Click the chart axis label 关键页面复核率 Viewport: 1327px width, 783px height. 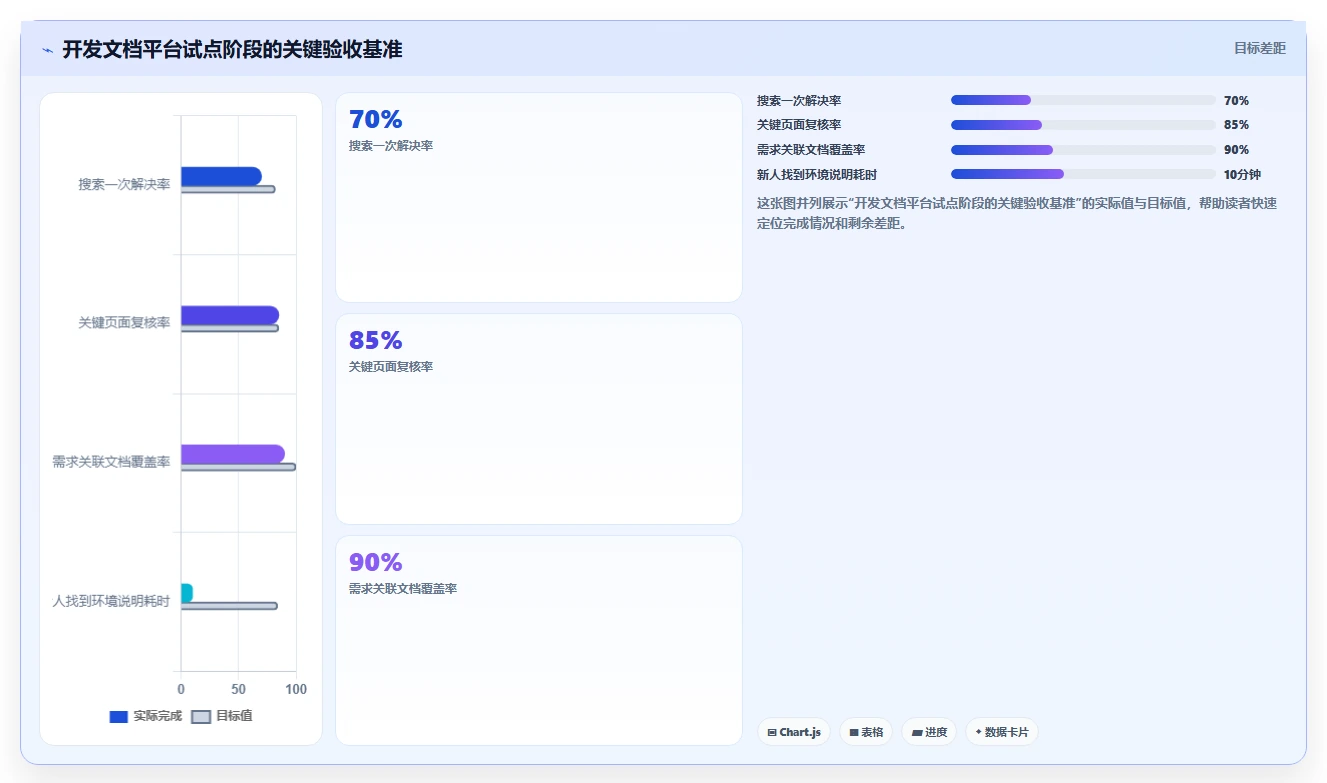(124, 323)
